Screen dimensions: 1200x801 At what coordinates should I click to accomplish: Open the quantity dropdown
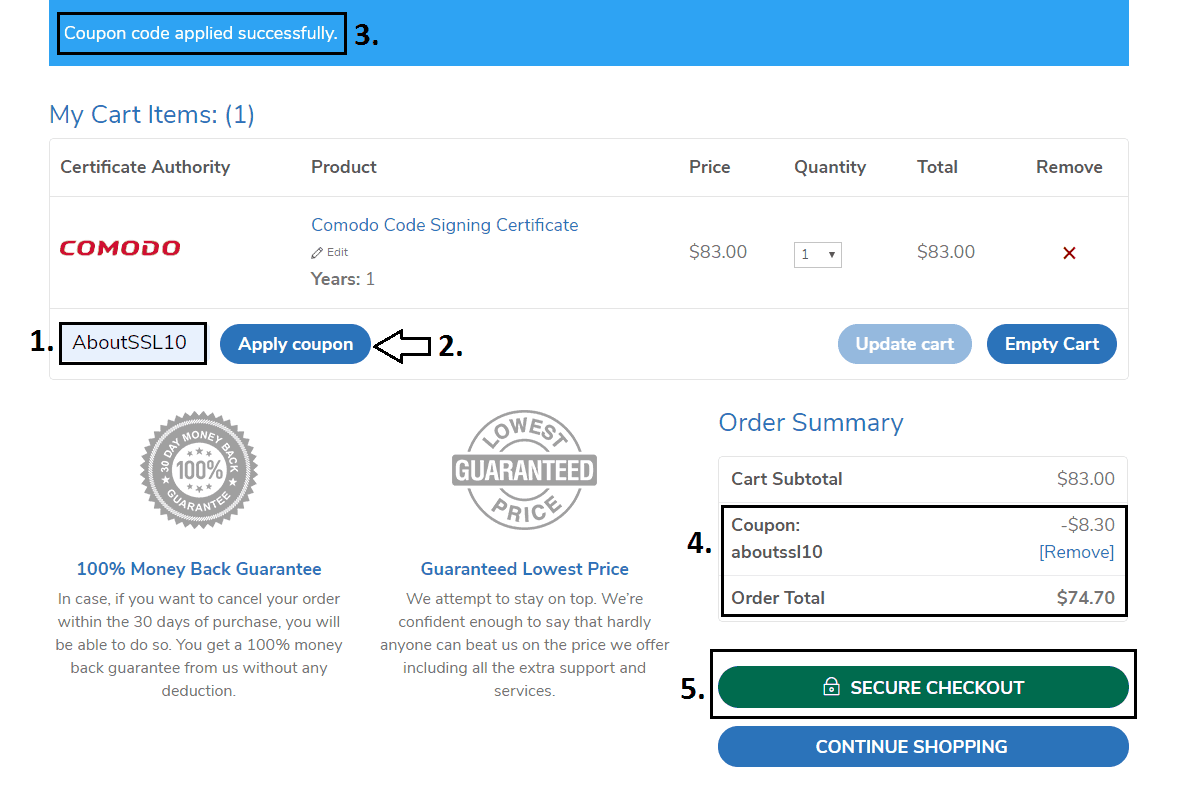tap(818, 254)
